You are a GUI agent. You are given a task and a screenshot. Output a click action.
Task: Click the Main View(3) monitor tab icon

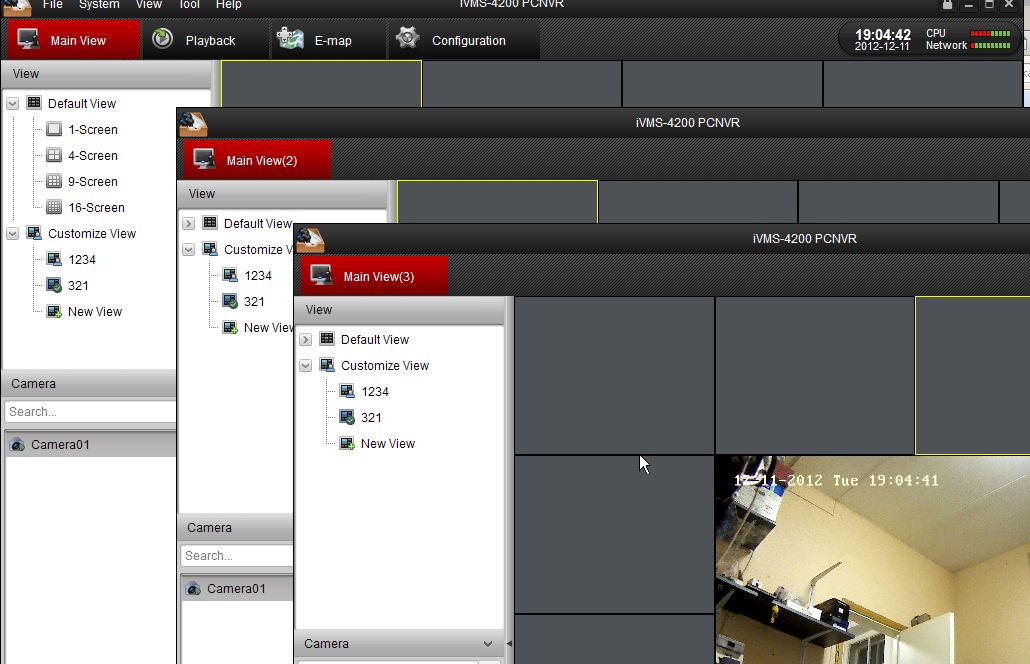(321, 275)
